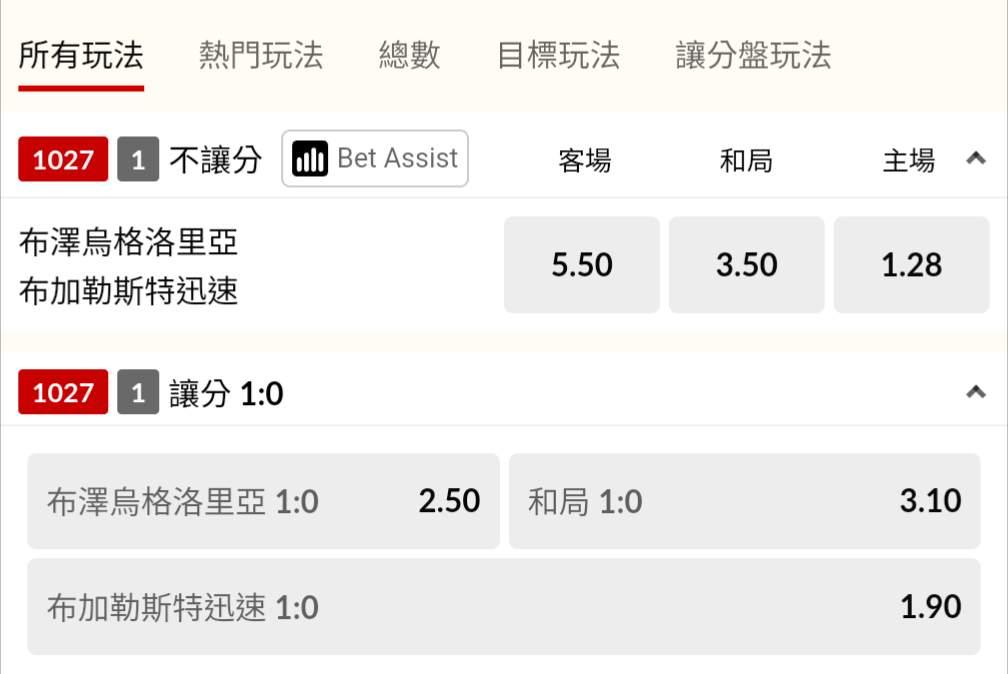Select away odds 5.50
The image size is (1008, 674).
[582, 265]
